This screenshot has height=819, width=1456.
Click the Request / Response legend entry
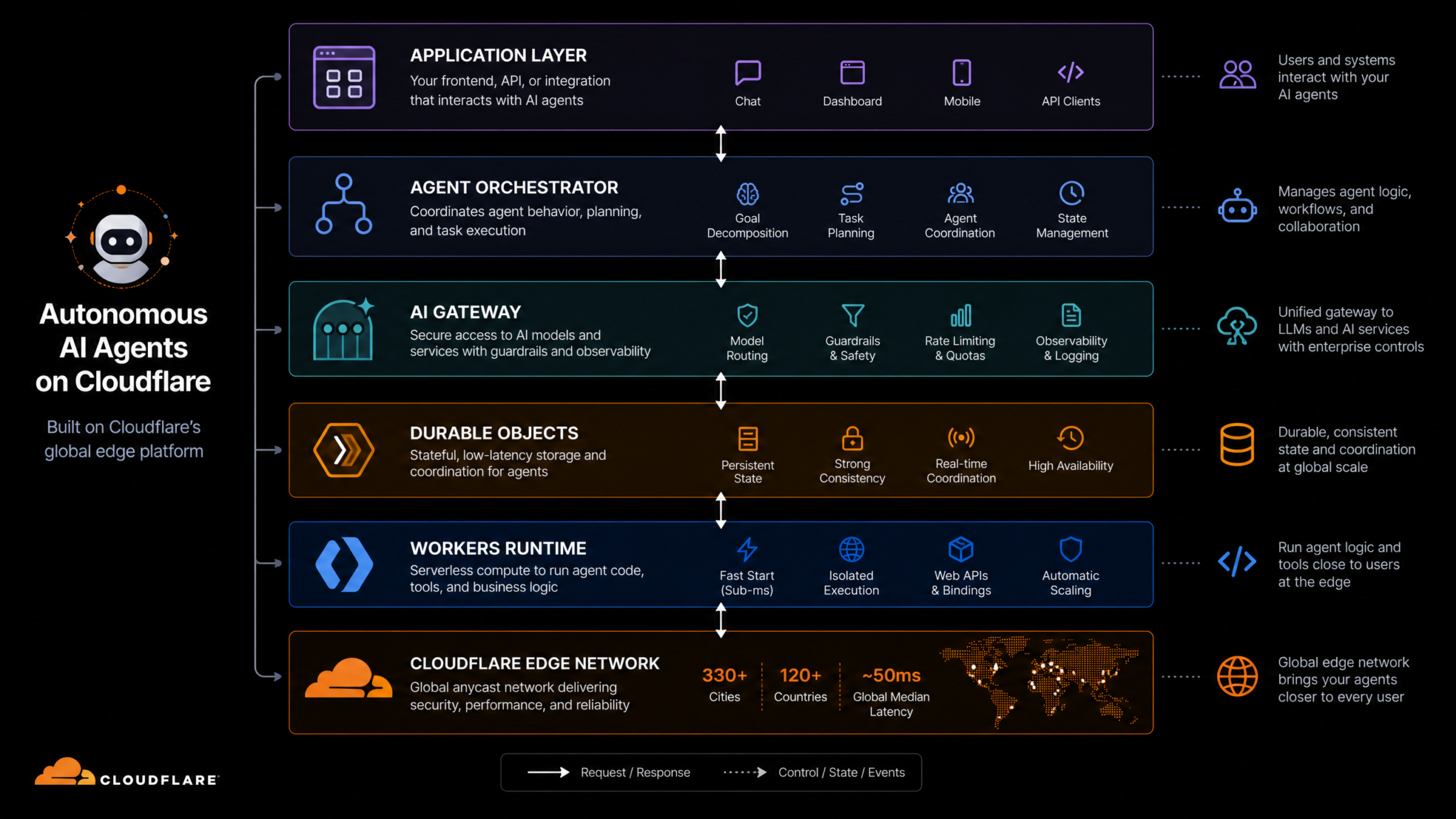coord(609,772)
